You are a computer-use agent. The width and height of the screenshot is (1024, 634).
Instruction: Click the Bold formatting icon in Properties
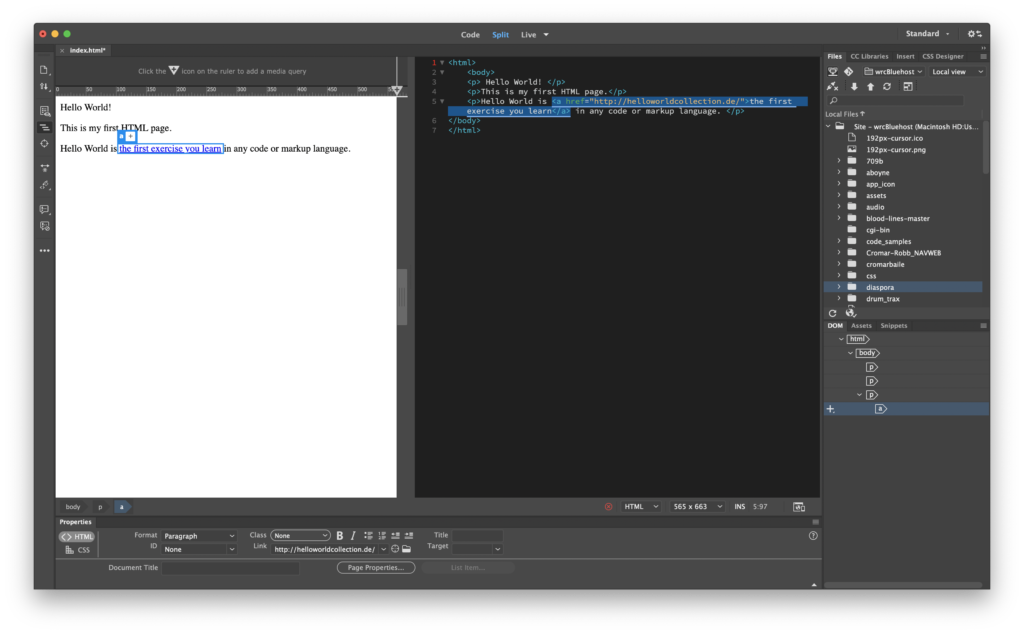click(340, 536)
